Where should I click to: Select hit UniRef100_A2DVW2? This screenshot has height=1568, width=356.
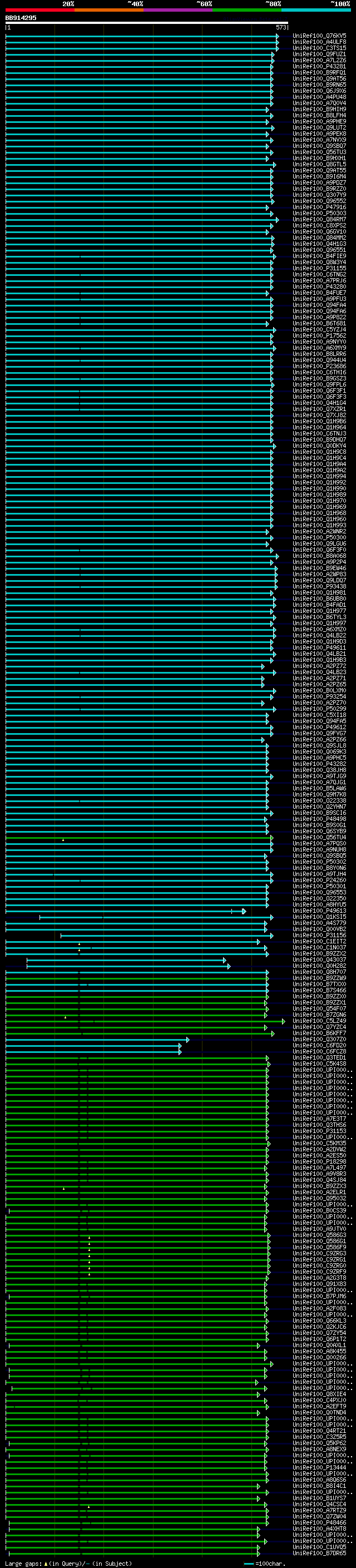click(319, 1149)
